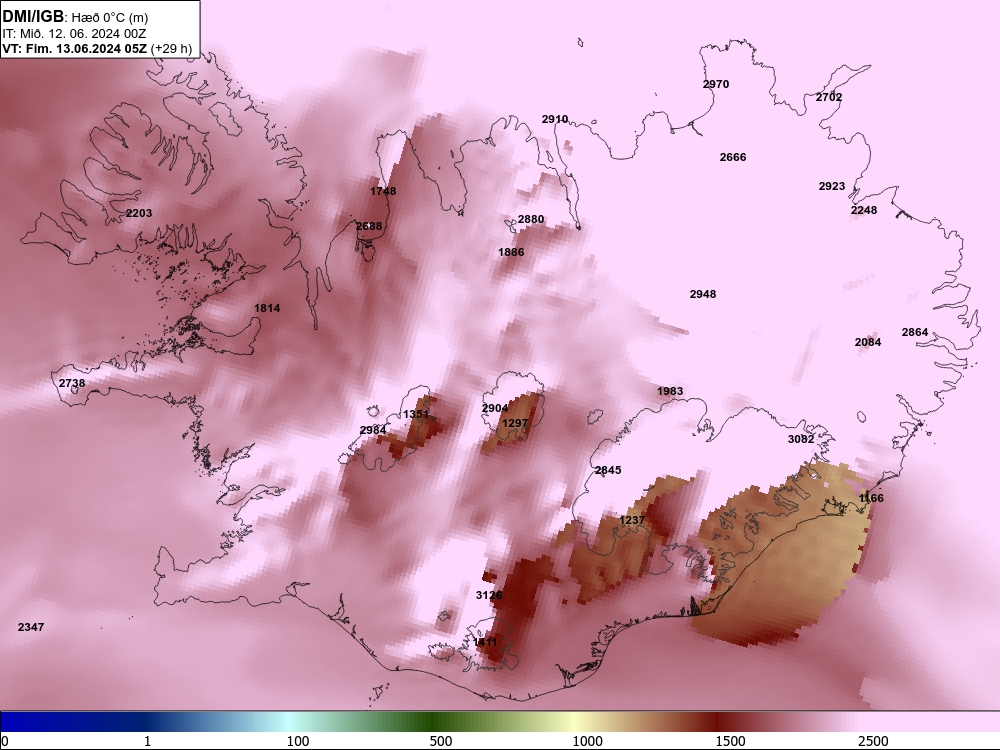Click the 2904 height value label
This screenshot has height=750, width=1000.
click(x=495, y=409)
